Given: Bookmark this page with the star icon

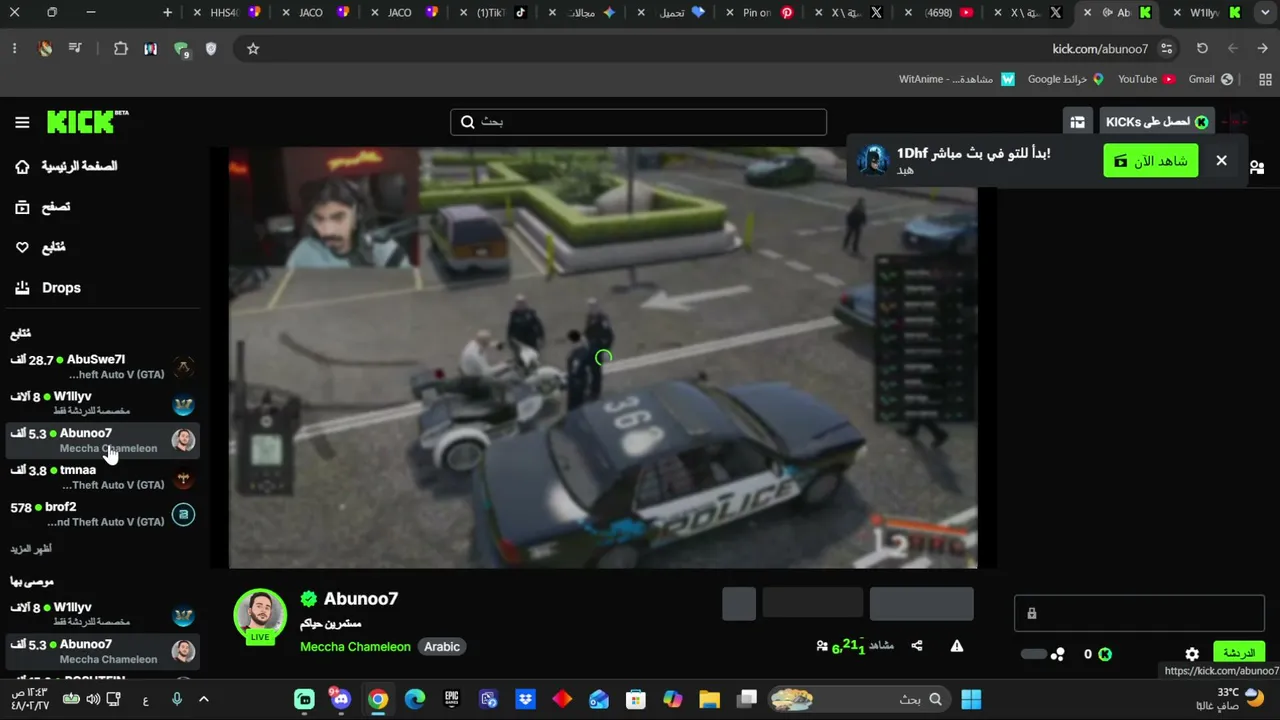Looking at the screenshot, I should [253, 48].
